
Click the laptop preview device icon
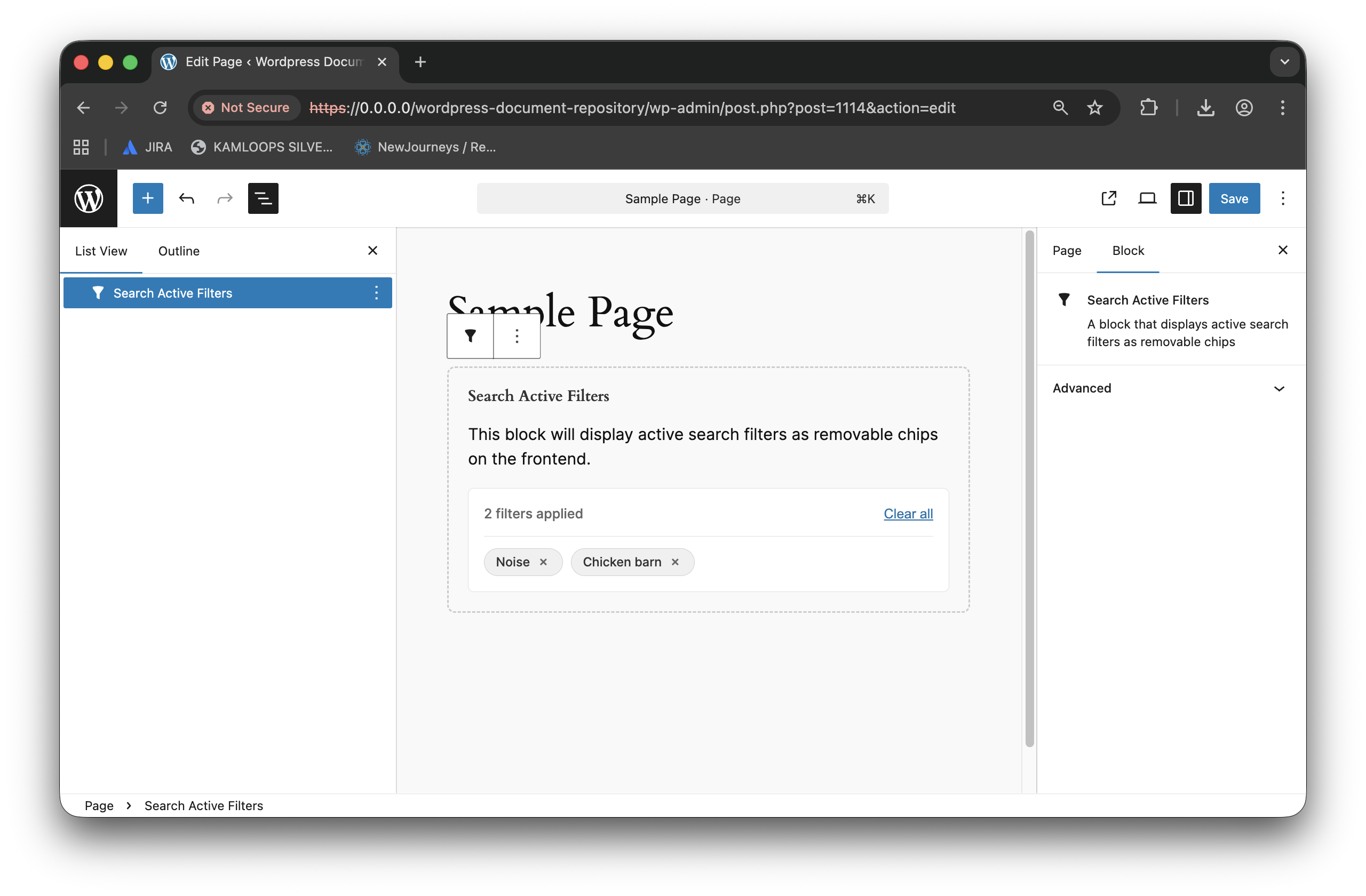click(1147, 198)
